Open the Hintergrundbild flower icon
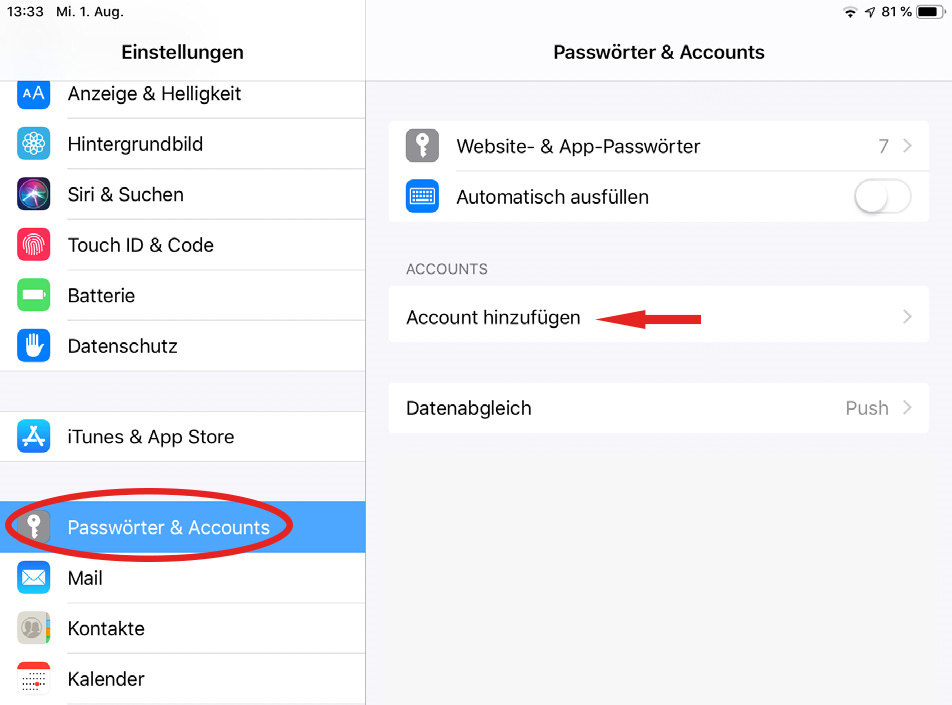The image size is (952, 705). (x=34, y=144)
